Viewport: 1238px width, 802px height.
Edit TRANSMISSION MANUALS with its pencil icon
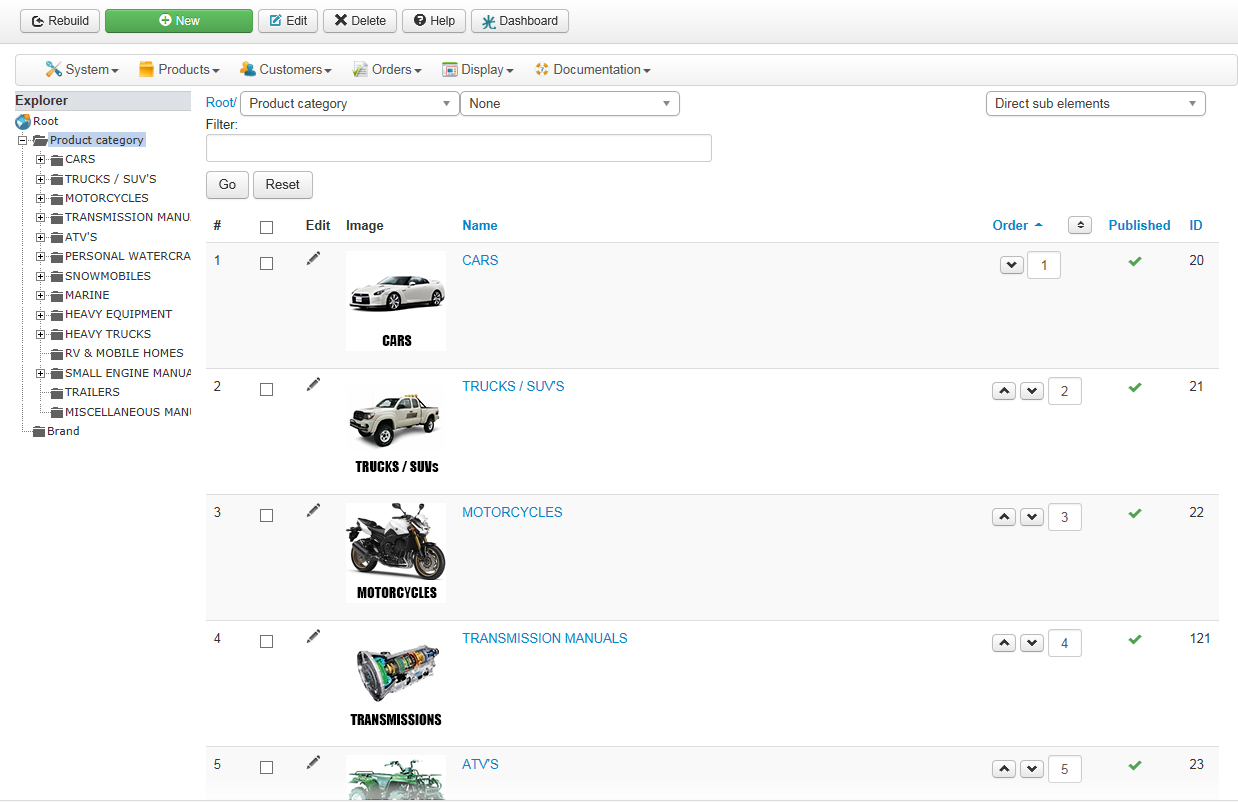tap(314, 636)
